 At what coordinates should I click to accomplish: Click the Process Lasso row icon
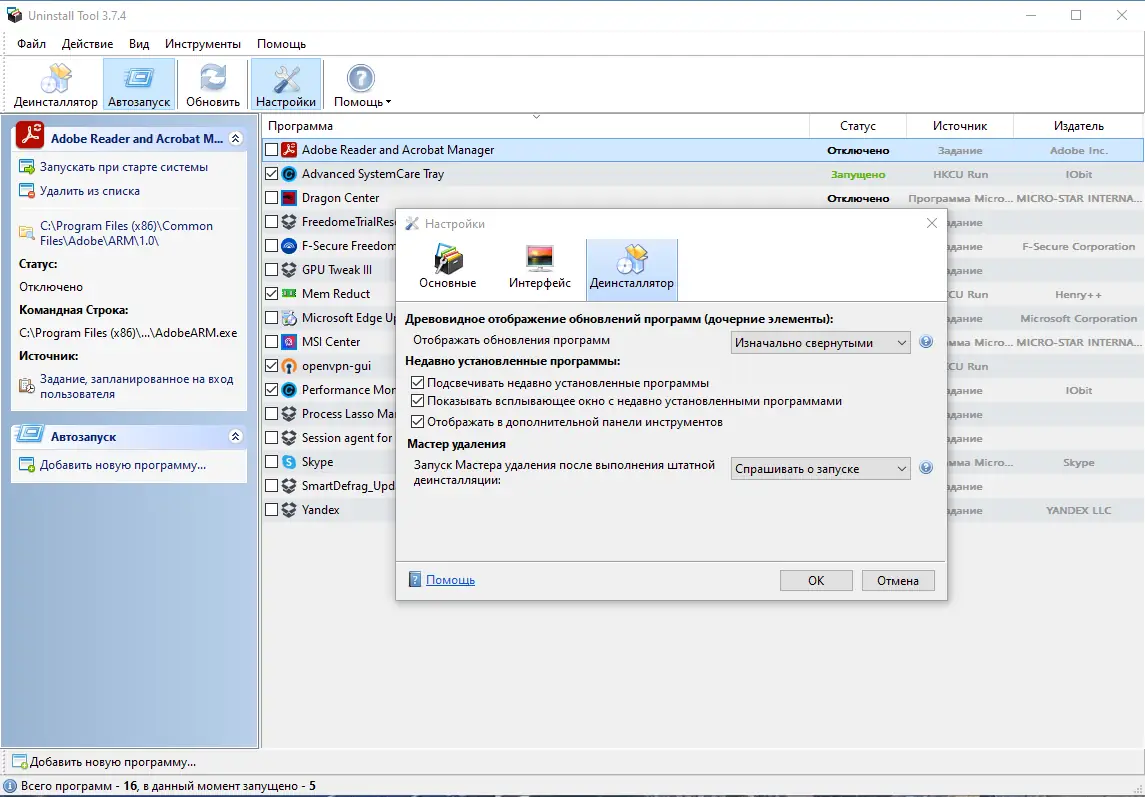click(x=289, y=413)
